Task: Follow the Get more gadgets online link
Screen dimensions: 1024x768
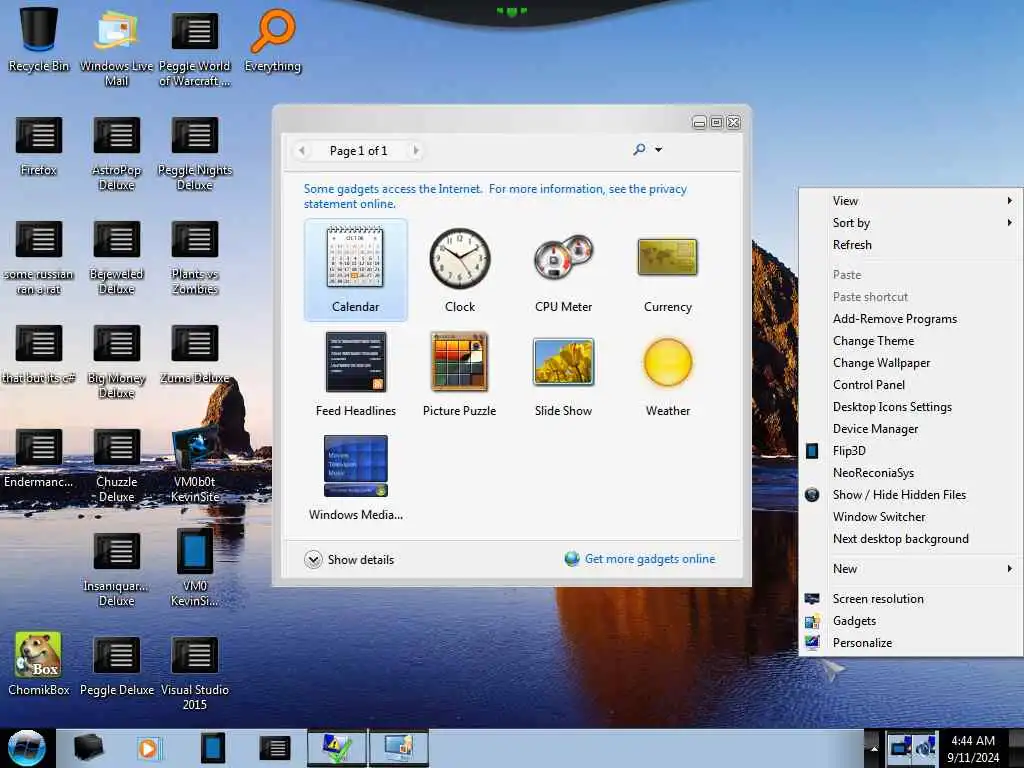Action: [x=650, y=559]
